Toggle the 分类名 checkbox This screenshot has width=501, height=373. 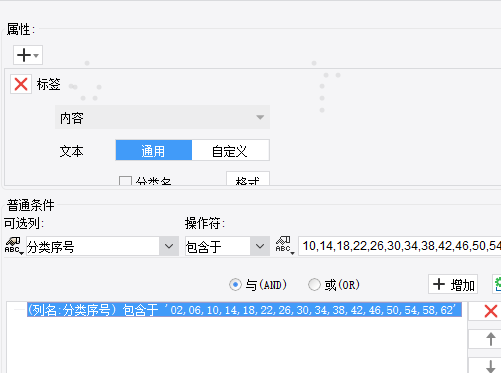[125, 181]
